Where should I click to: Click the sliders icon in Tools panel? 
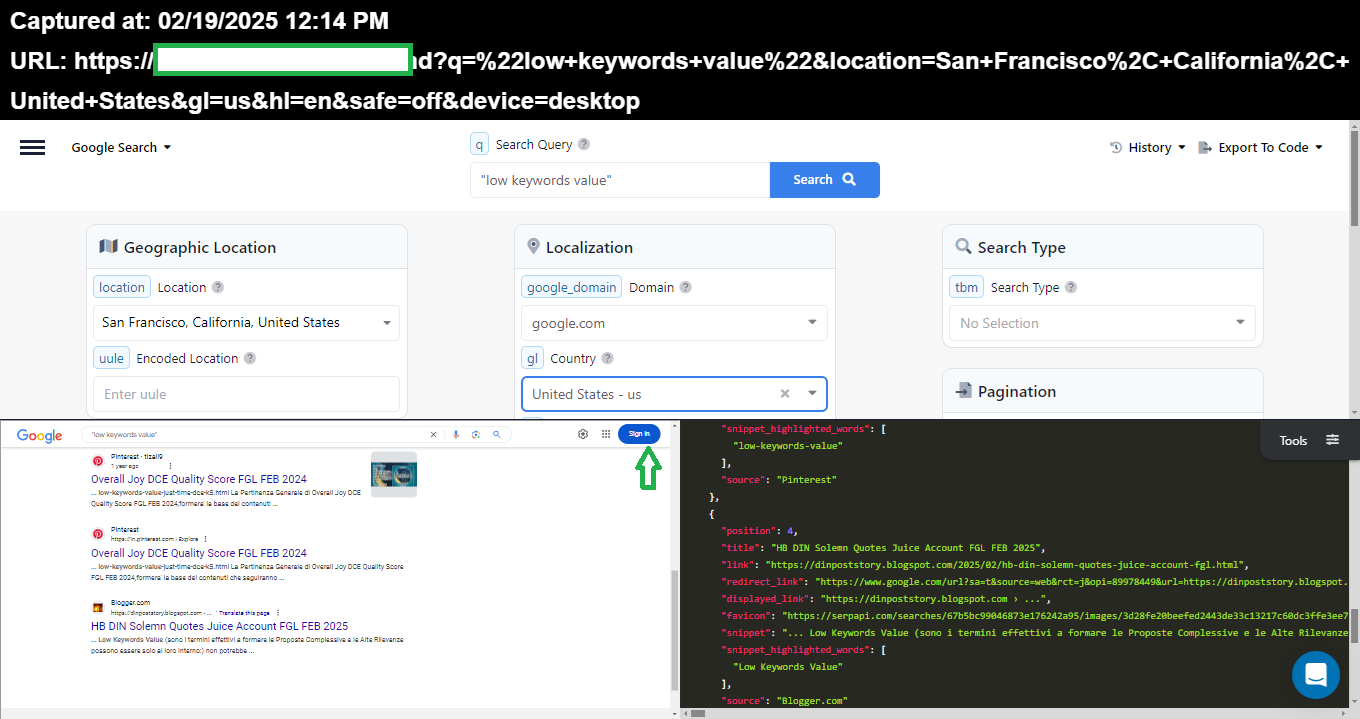pos(1332,440)
